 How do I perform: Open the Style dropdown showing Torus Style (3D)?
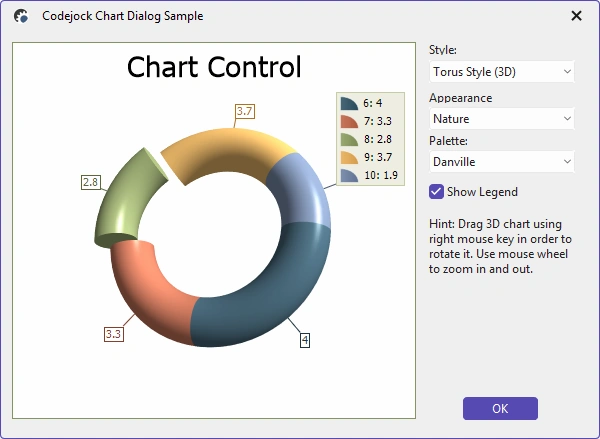tap(502, 72)
